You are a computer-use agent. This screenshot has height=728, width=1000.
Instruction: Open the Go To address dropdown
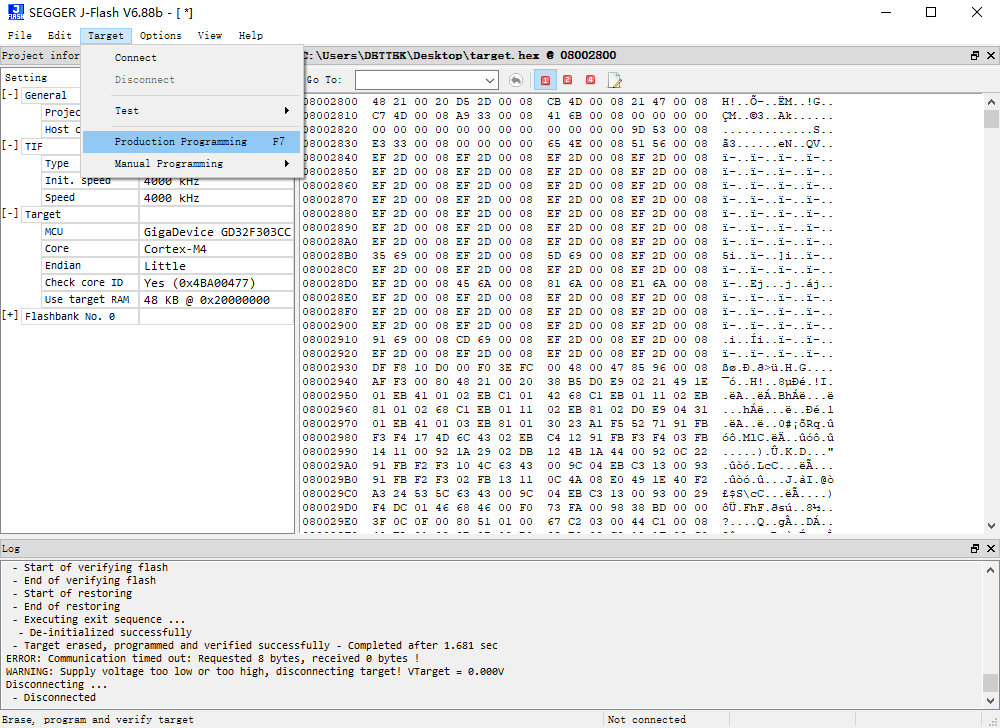(x=490, y=80)
